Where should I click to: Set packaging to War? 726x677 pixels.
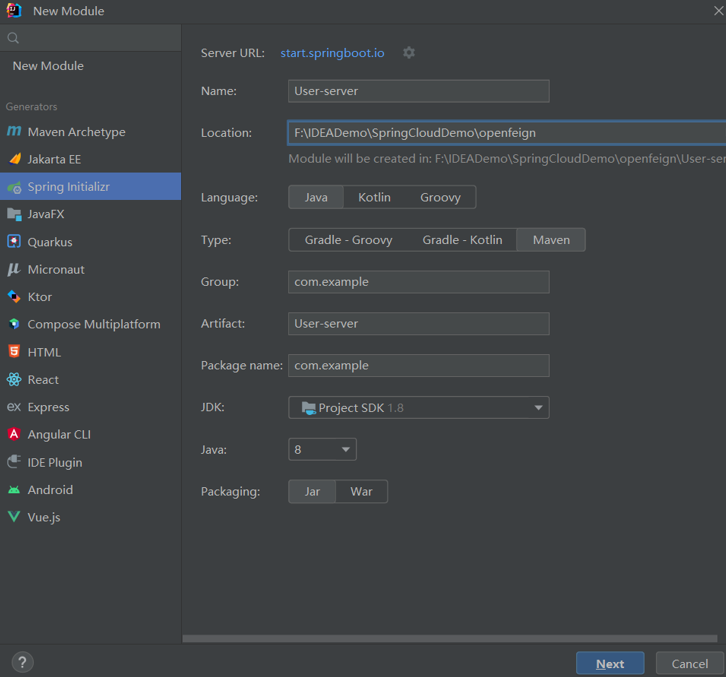(x=361, y=492)
